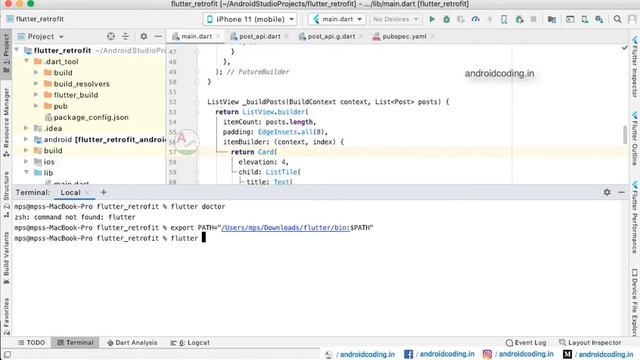Open the SDK Manager download icon
The width and height of the screenshot is (640, 360).
[x=599, y=19]
